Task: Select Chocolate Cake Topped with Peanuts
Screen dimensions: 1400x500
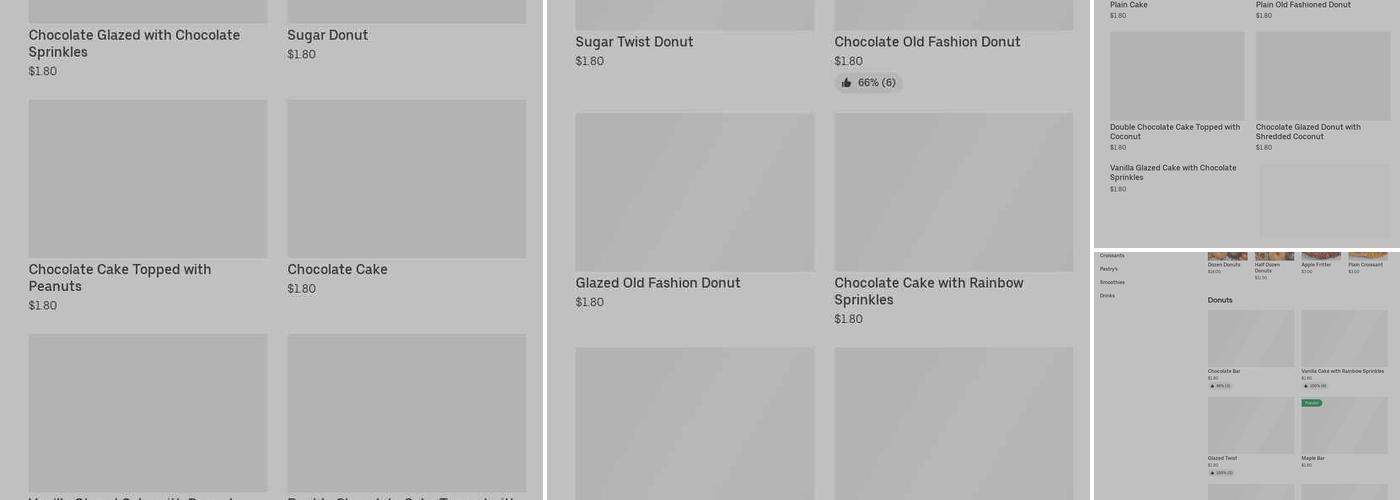Action: tap(120, 277)
